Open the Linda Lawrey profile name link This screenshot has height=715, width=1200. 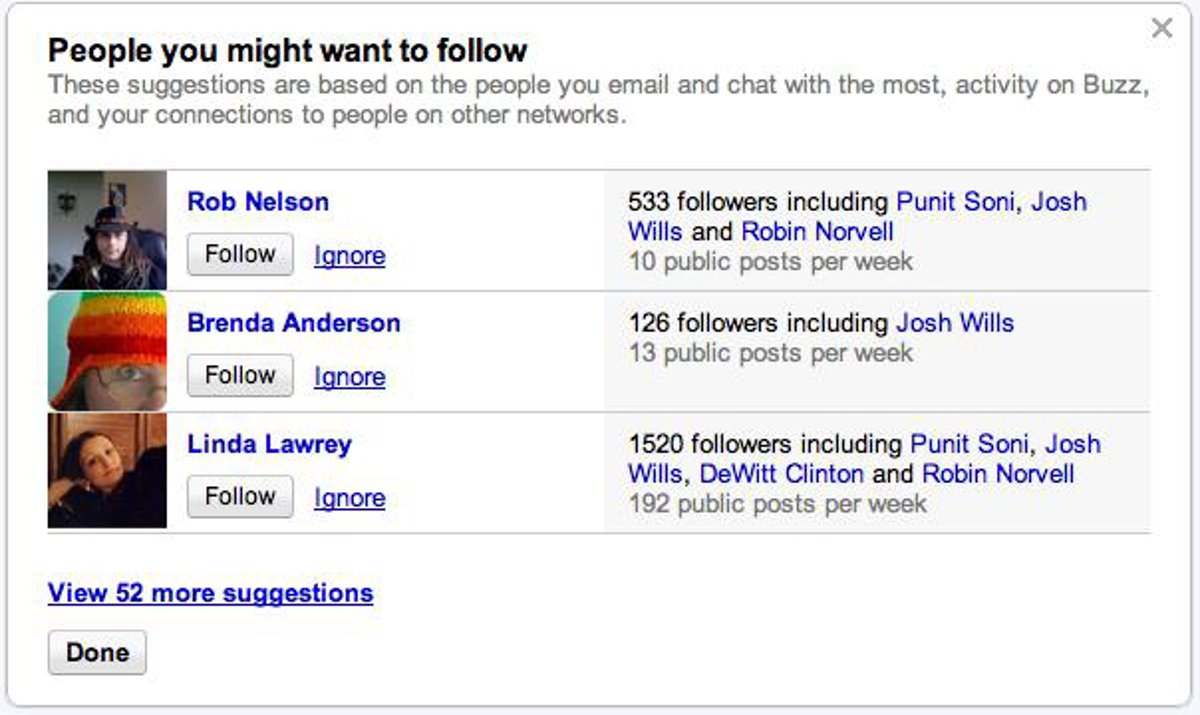(269, 444)
